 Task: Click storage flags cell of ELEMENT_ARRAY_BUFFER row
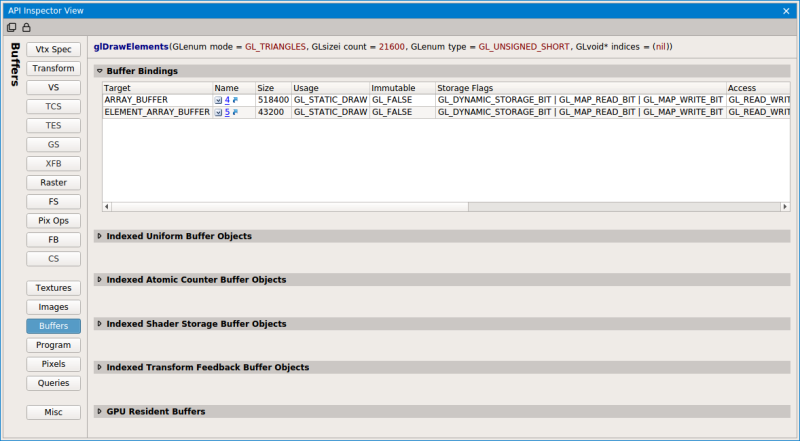pos(581,112)
